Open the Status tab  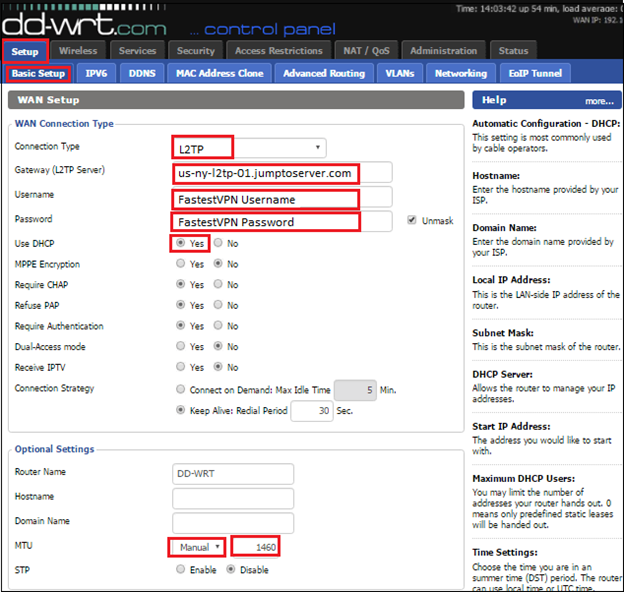pos(513,51)
